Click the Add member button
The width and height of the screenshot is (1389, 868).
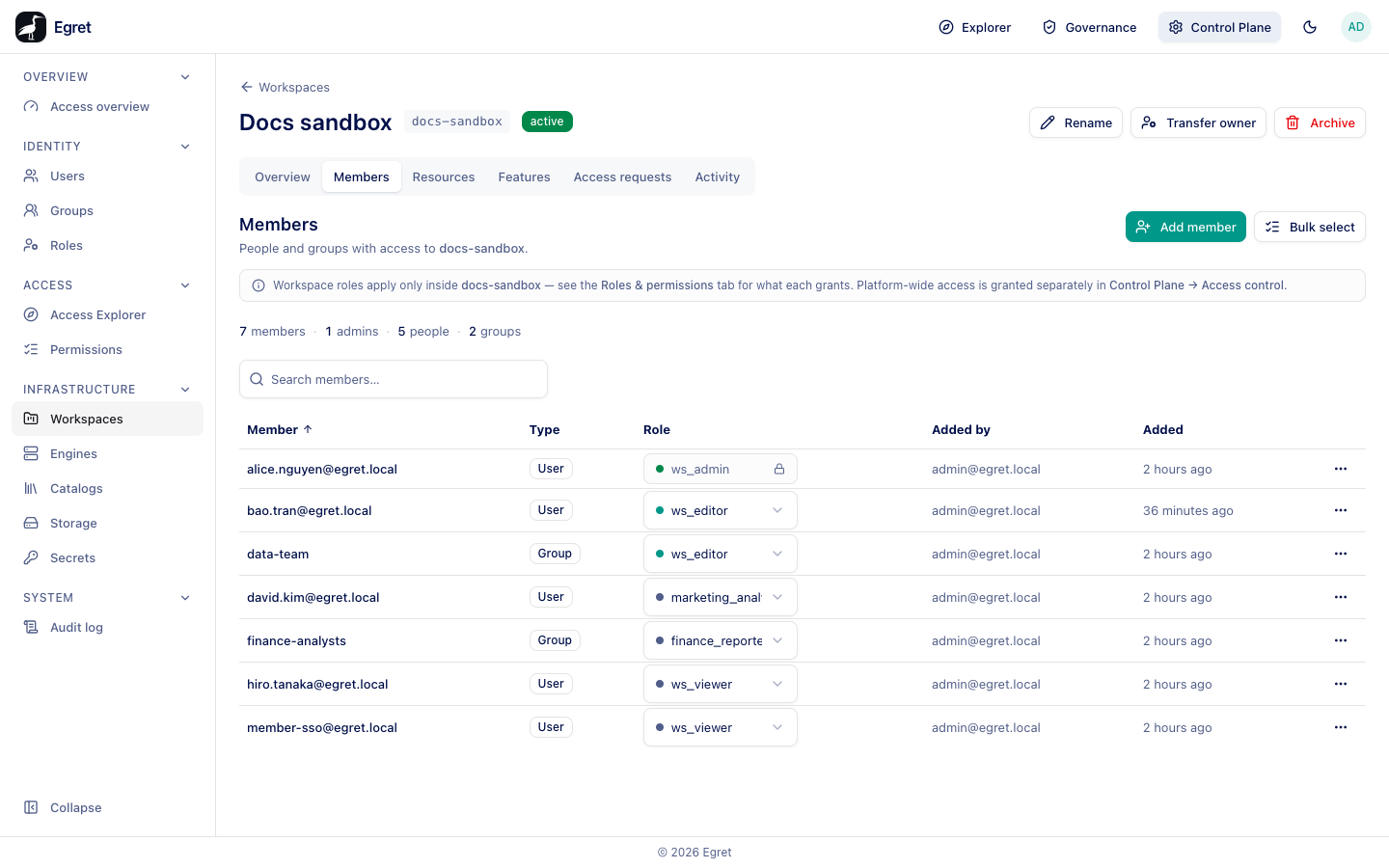[x=1185, y=227]
